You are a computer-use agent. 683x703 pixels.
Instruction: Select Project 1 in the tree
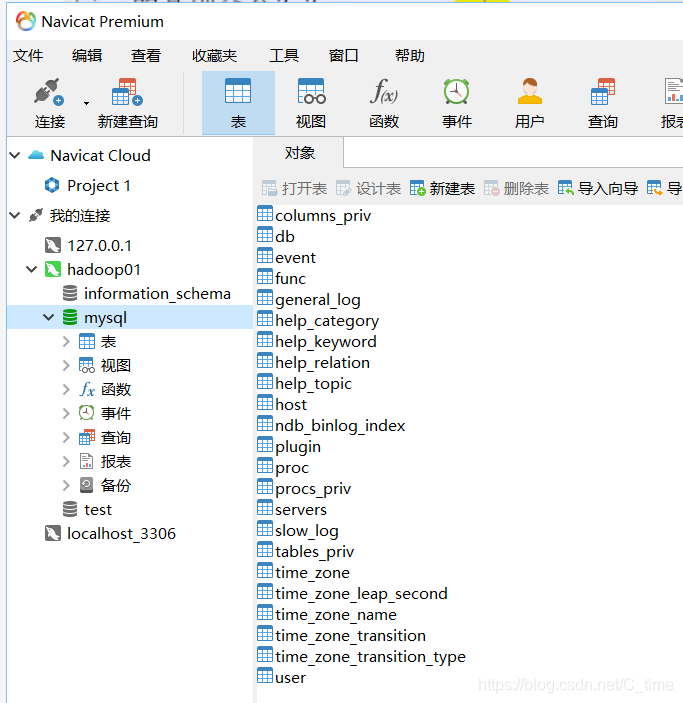tap(99, 186)
